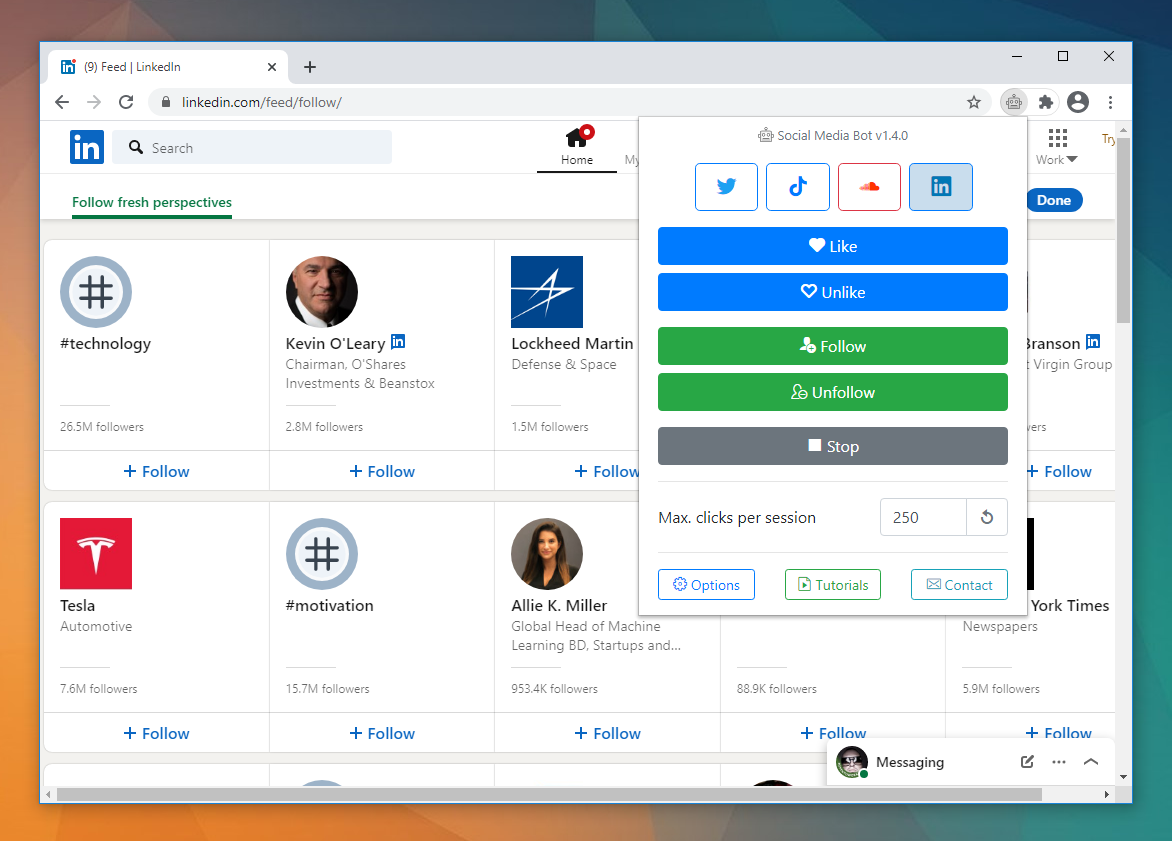Follow Lockheed Martin

(x=606, y=472)
